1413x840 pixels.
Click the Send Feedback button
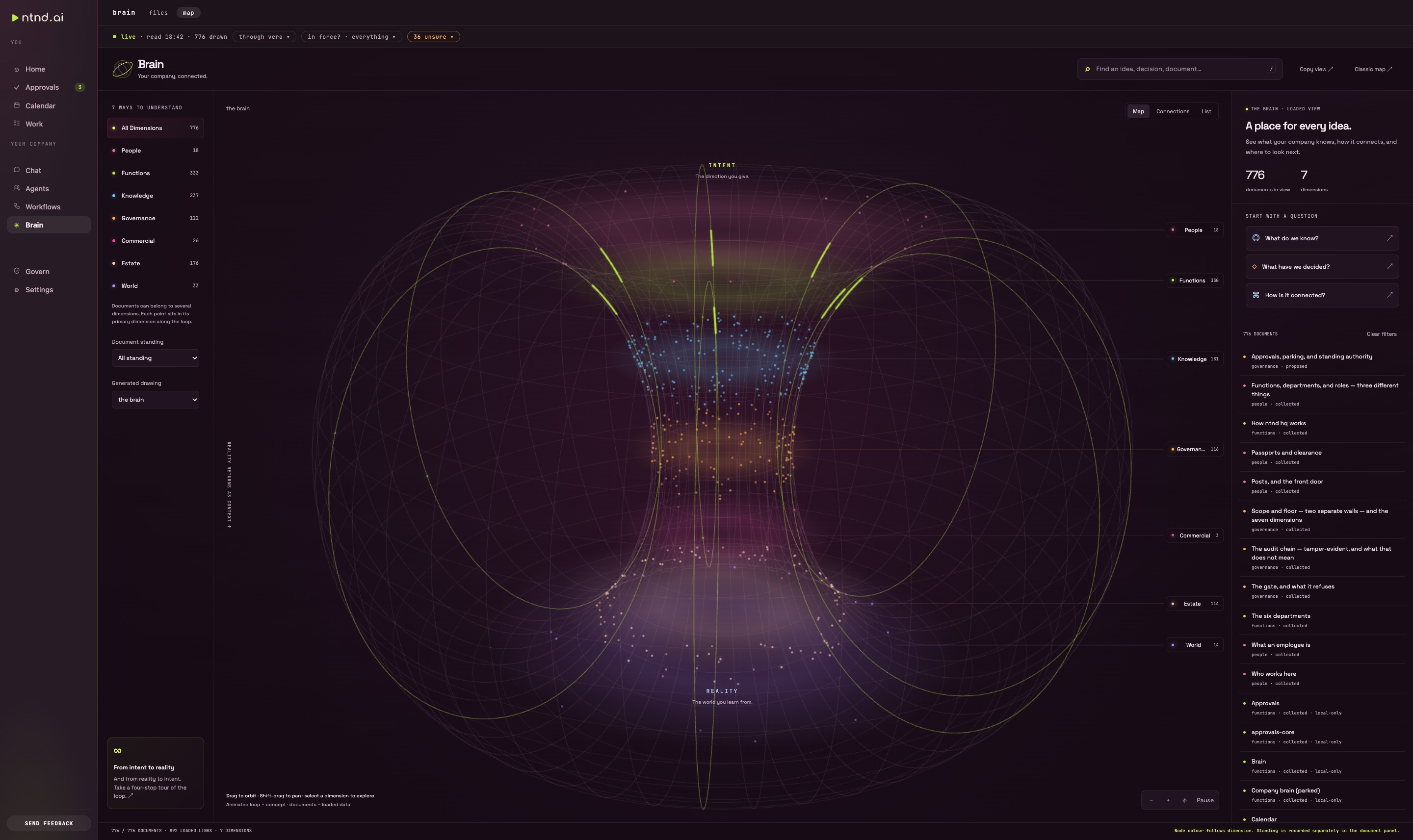[49, 824]
